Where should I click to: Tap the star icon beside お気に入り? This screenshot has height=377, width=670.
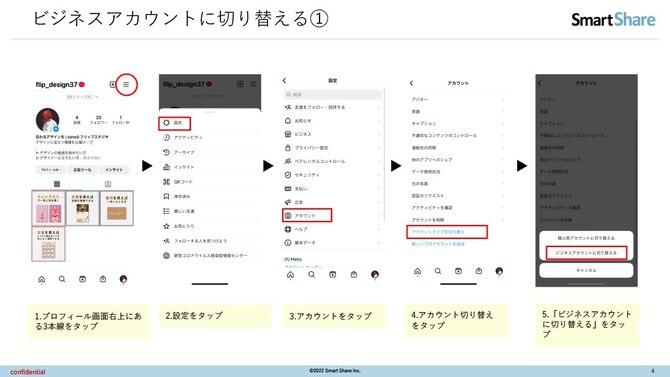(x=166, y=226)
